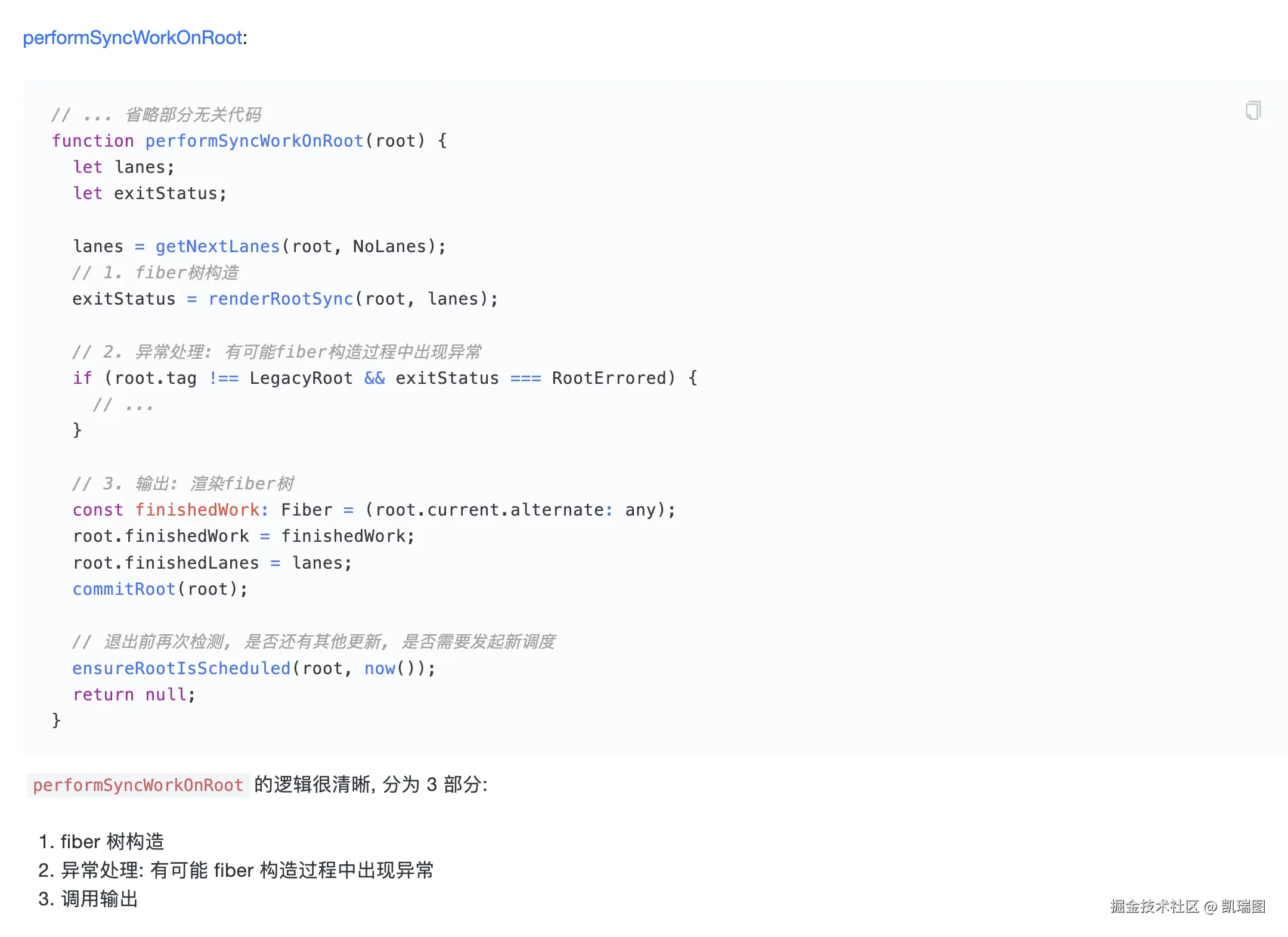
Task: Click the finishedWork constant declaration
Action: [197, 510]
